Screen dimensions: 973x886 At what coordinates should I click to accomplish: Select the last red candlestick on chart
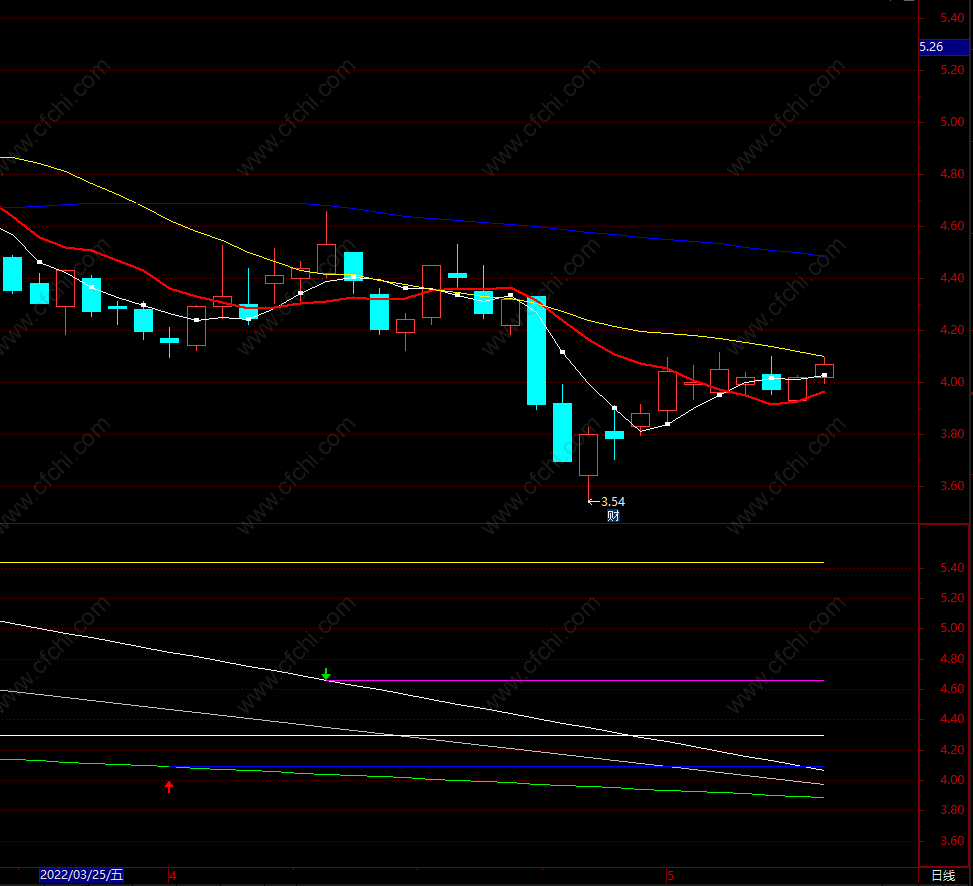[824, 371]
